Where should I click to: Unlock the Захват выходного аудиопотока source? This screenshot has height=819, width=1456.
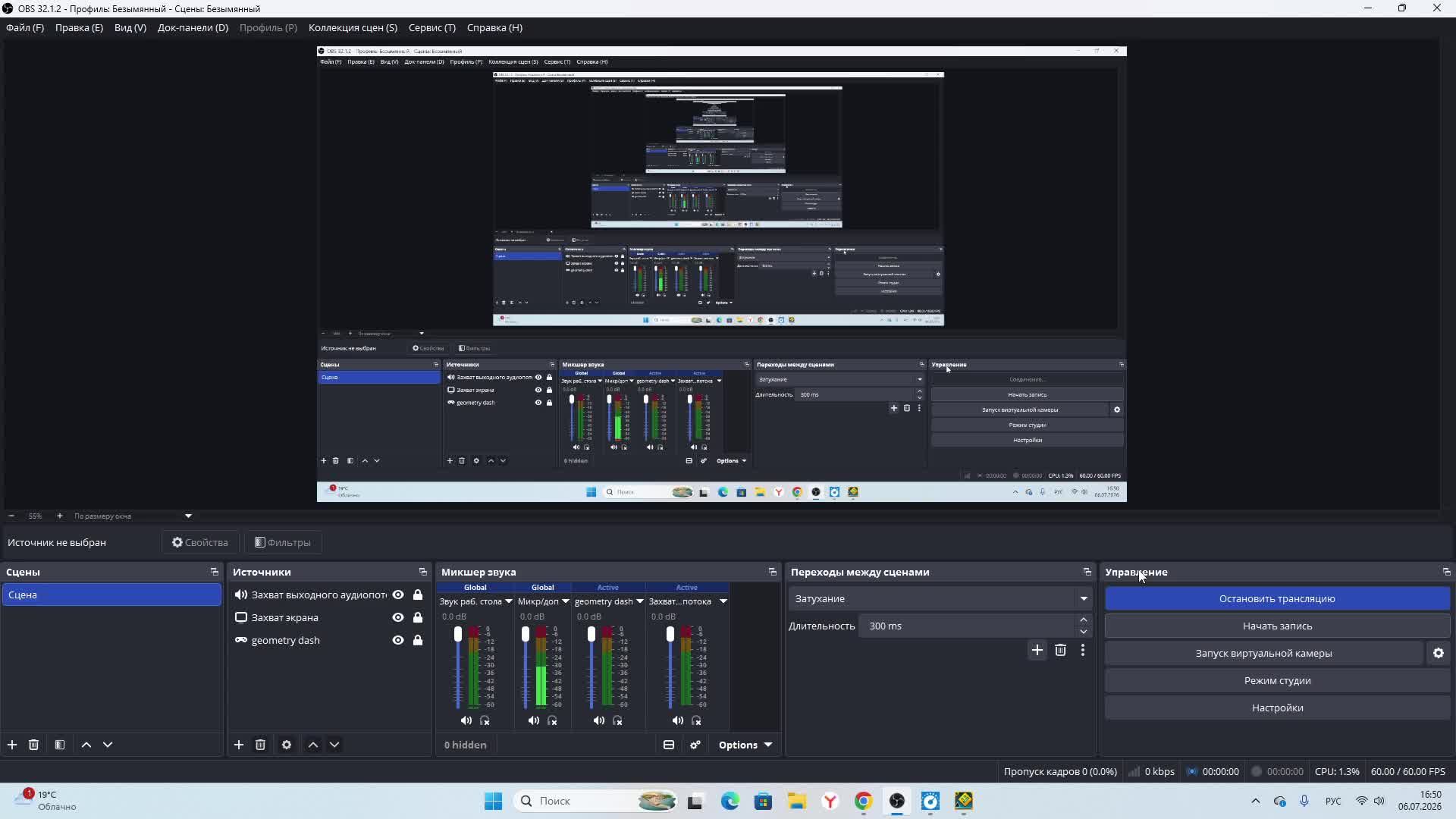pos(418,595)
